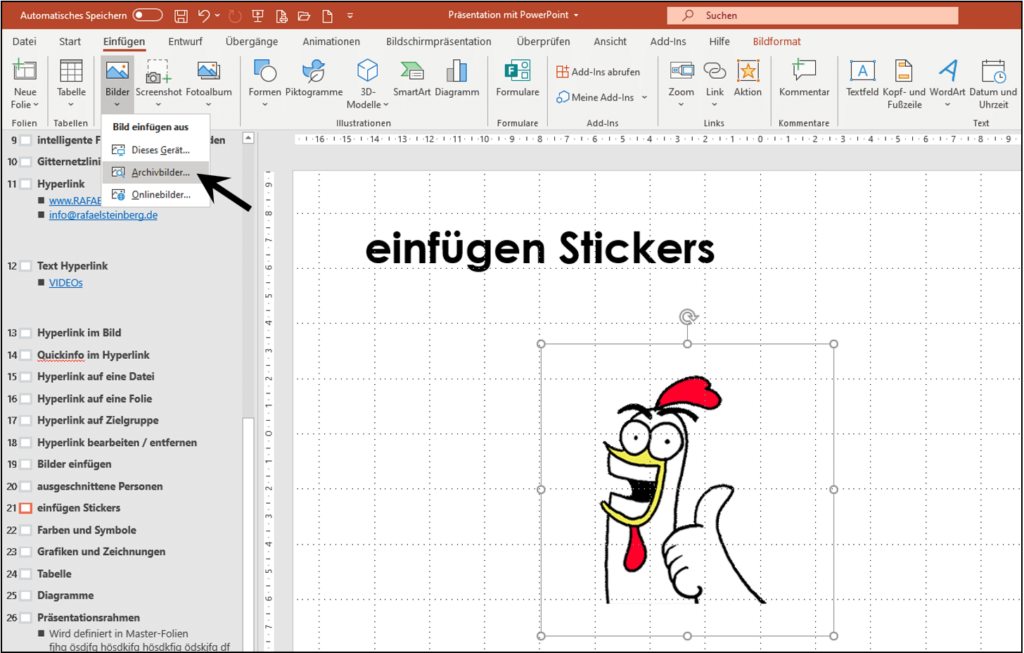
Task: Select outline entry Farben und Symbole
Action: point(86,530)
